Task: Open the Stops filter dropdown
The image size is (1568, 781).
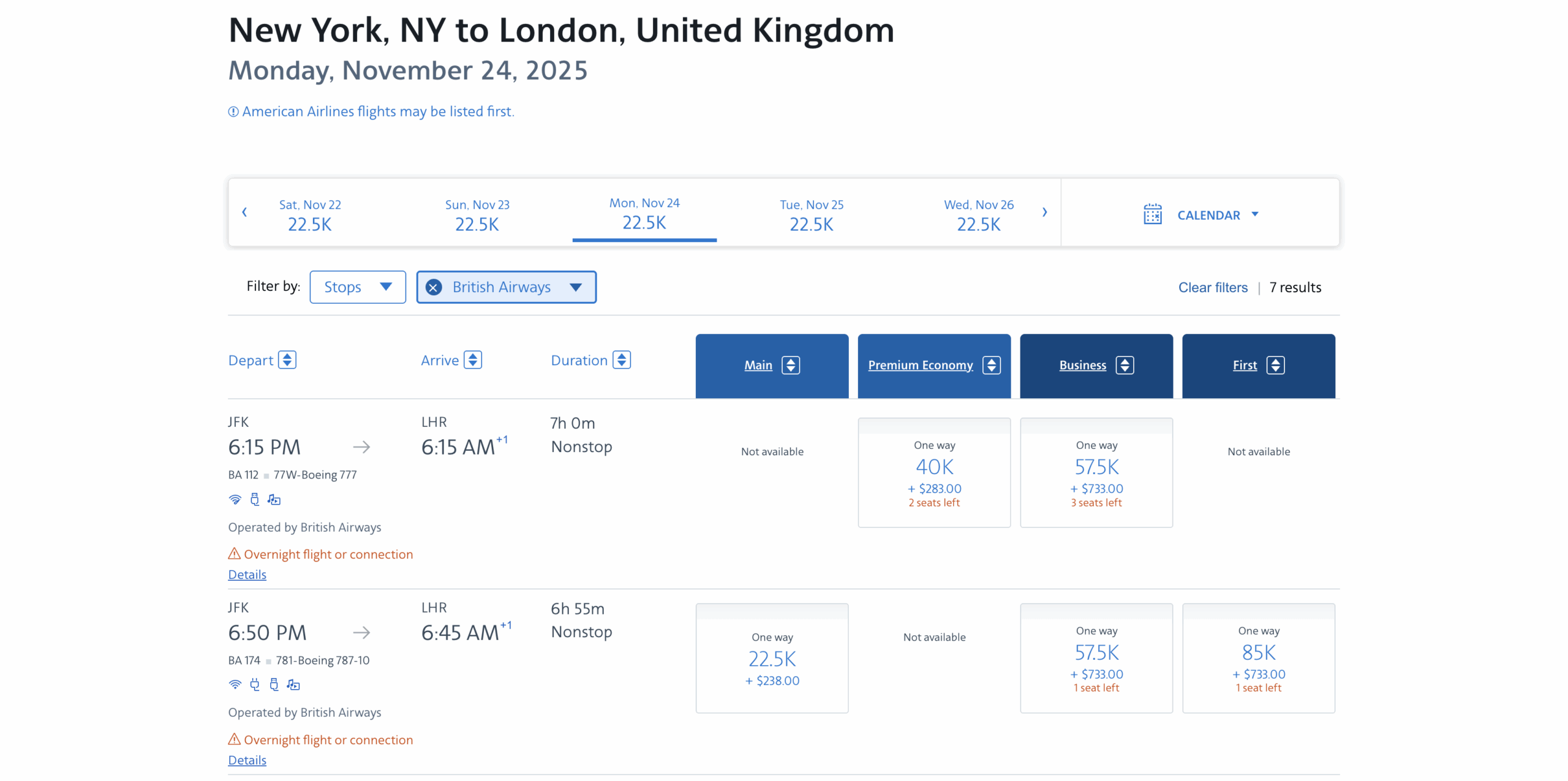Action: coord(358,287)
